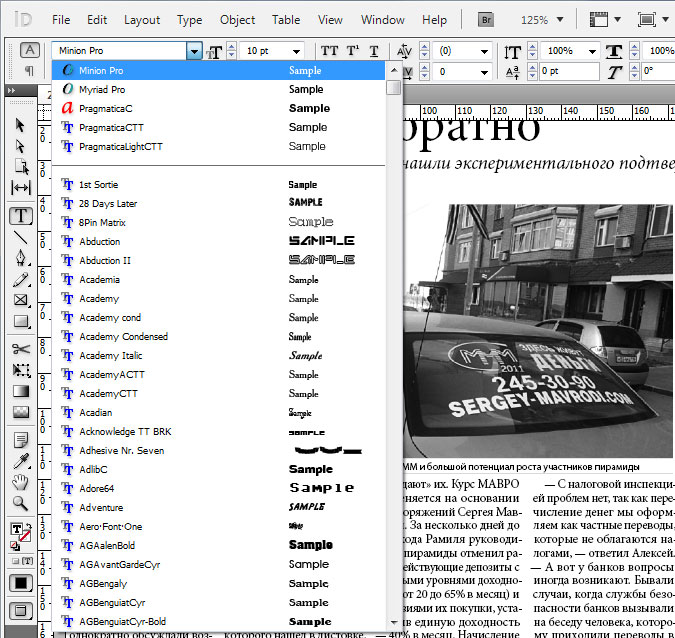Select the Scissors tool
Viewport: 675px width, 638px height.
tap(21, 349)
